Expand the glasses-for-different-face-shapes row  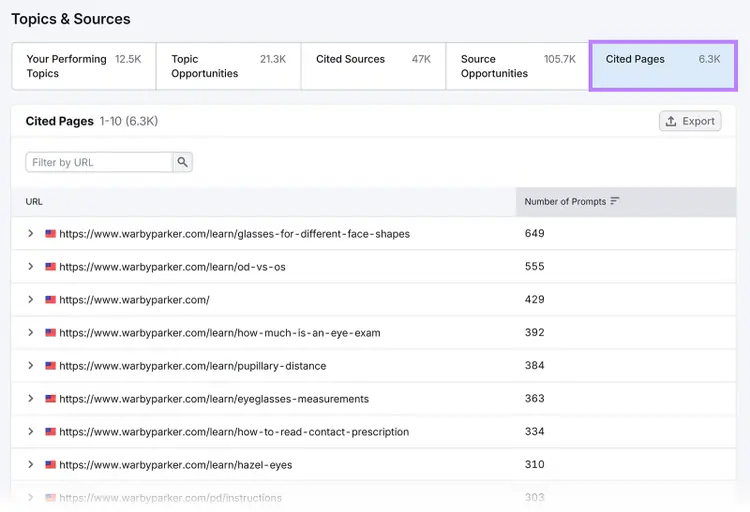pos(31,234)
